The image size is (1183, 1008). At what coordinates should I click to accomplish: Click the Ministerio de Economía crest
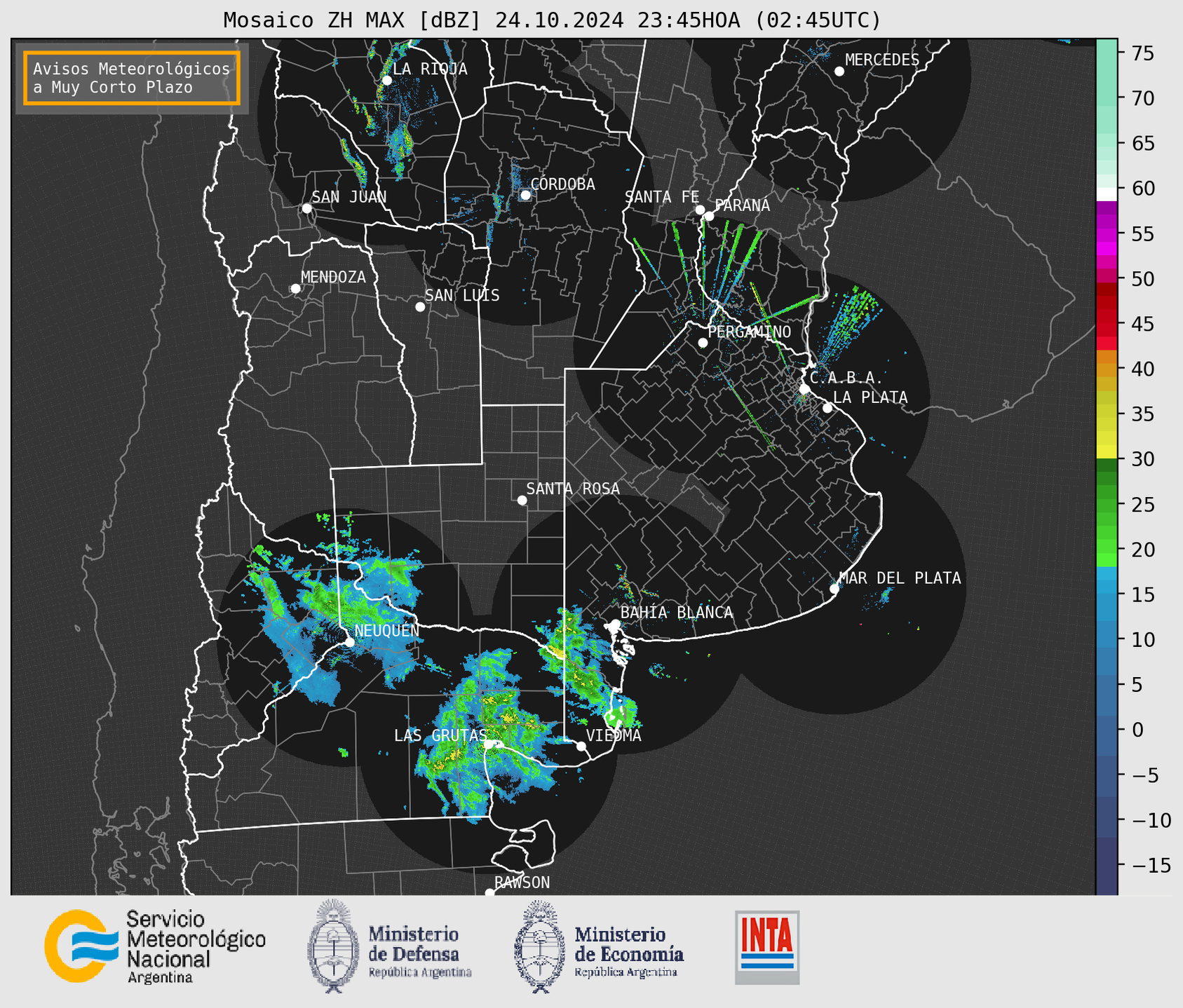(x=541, y=946)
